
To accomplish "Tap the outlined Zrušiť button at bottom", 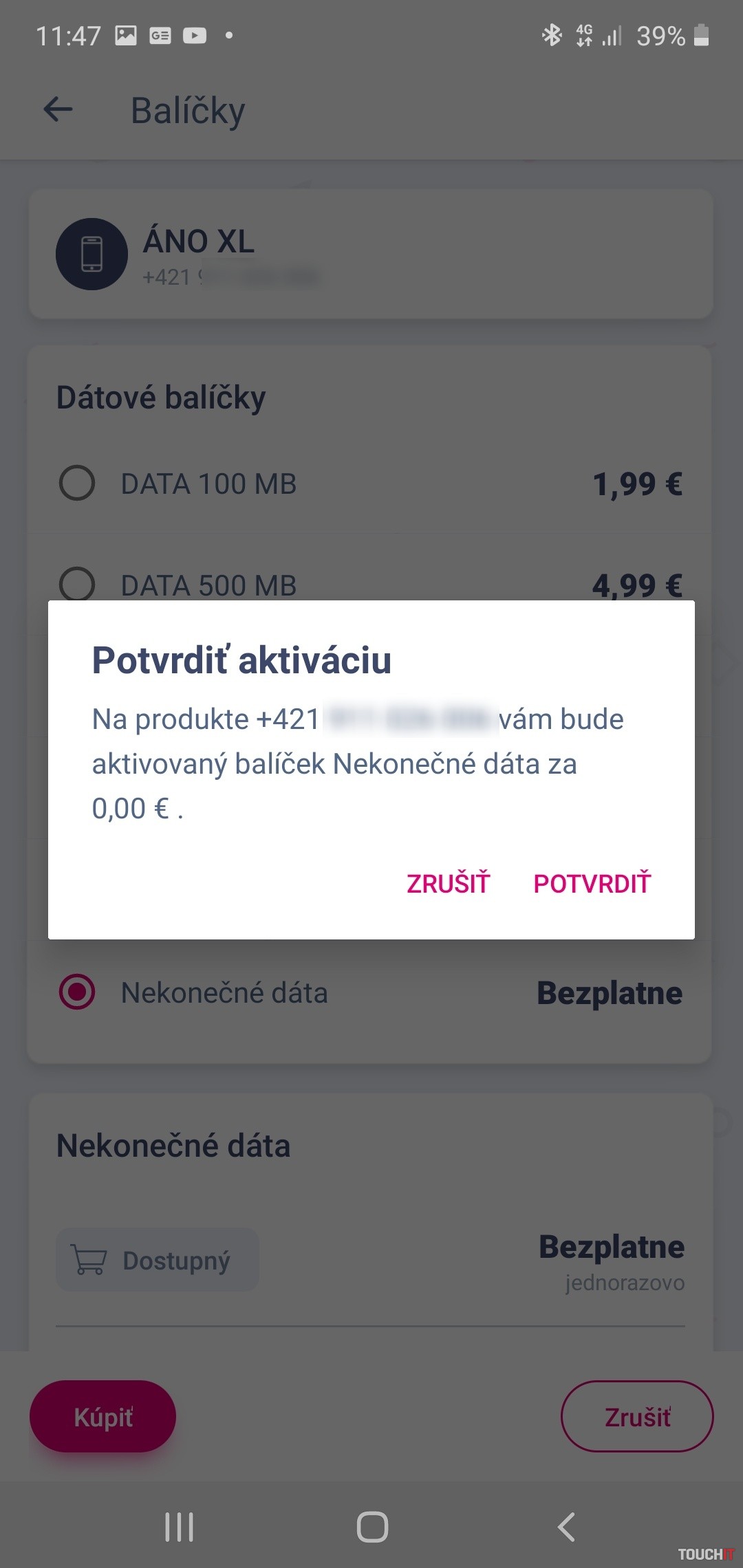I will (x=637, y=1417).
